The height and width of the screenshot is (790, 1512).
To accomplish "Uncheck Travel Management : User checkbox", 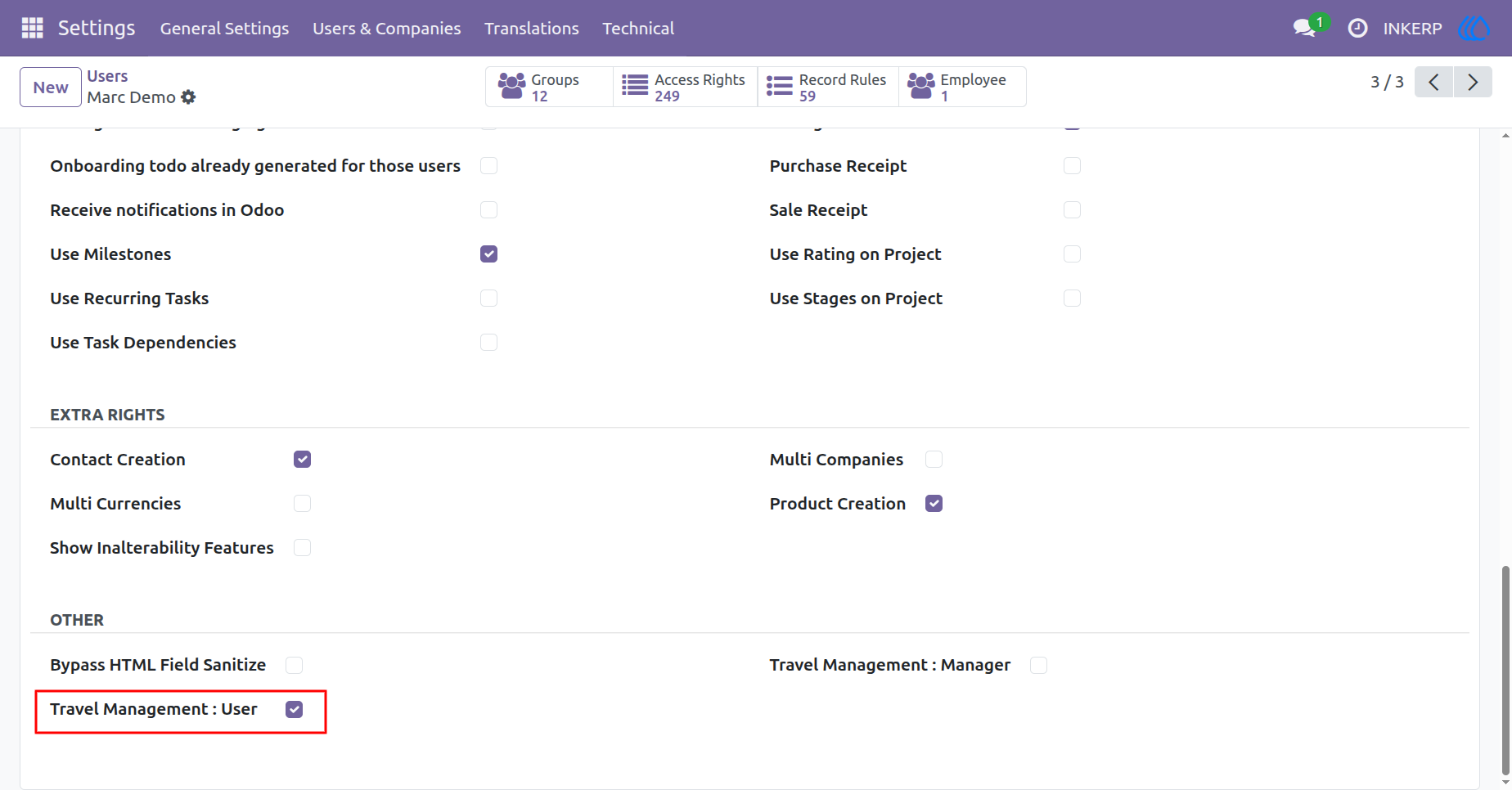I will click(x=294, y=709).
